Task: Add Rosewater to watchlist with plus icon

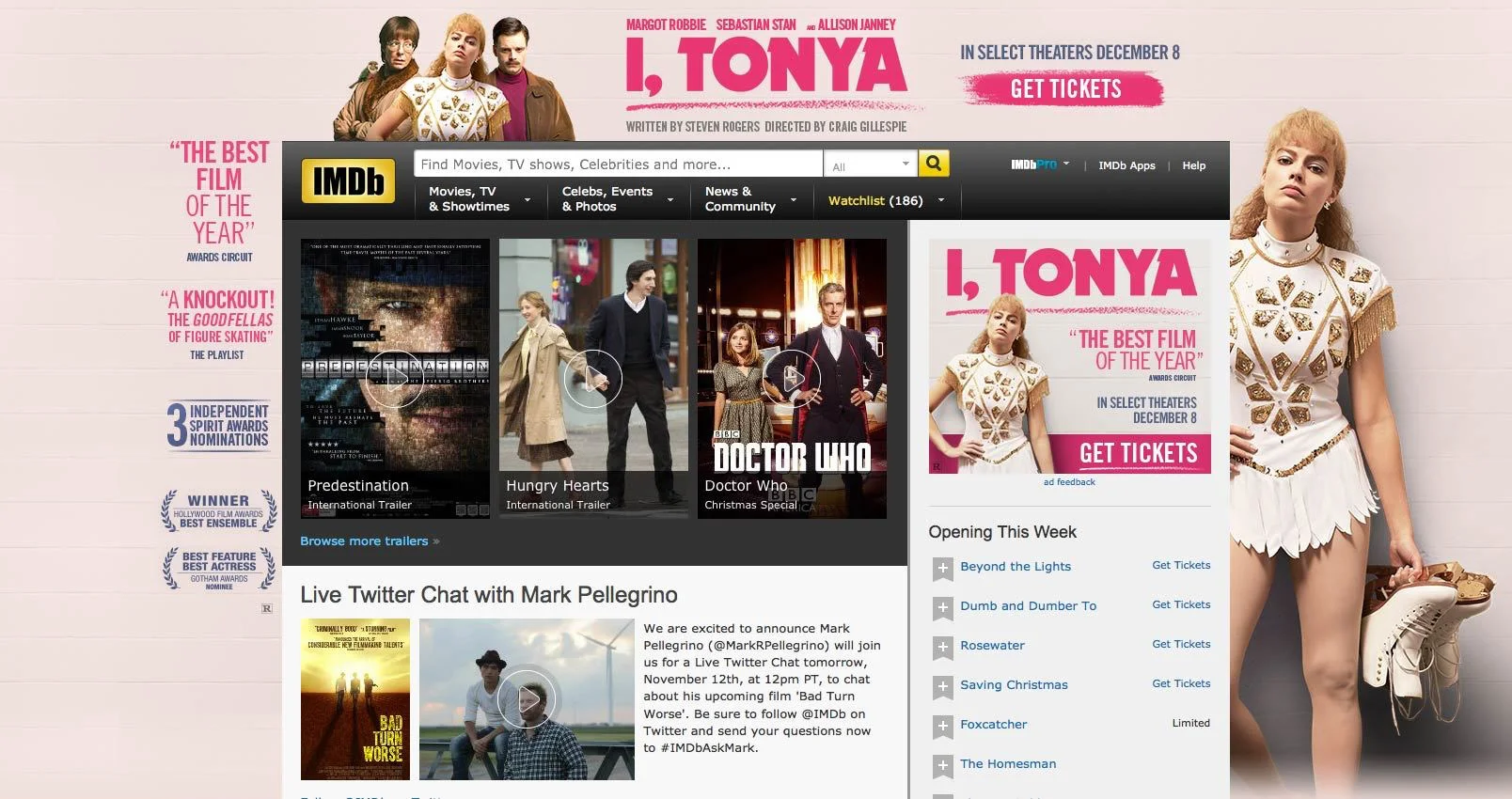Action: (x=942, y=647)
